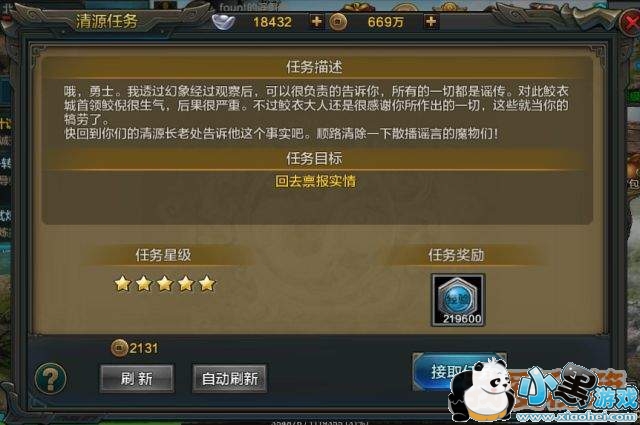This screenshot has width=640, height=425.
Task: Open help with the question mark icon
Action: tap(51, 378)
